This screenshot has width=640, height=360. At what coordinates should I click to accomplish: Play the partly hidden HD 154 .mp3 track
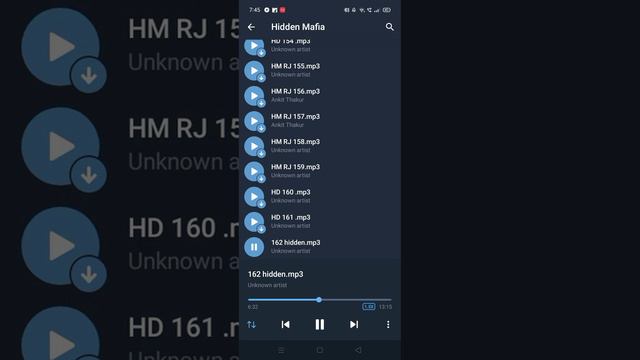click(254, 46)
